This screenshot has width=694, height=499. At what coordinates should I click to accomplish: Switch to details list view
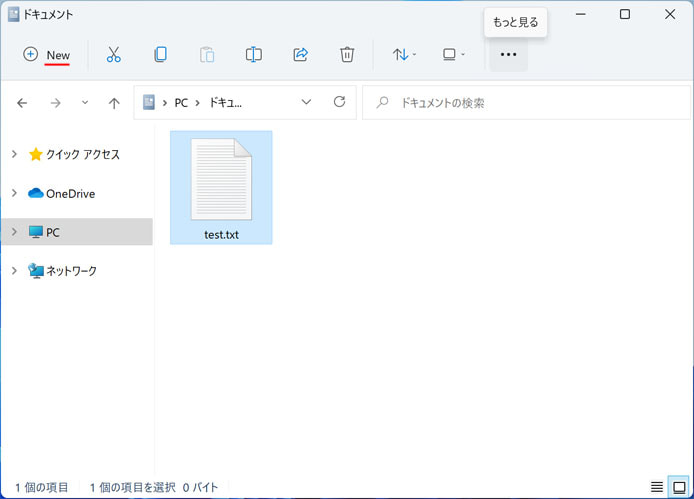click(657, 487)
